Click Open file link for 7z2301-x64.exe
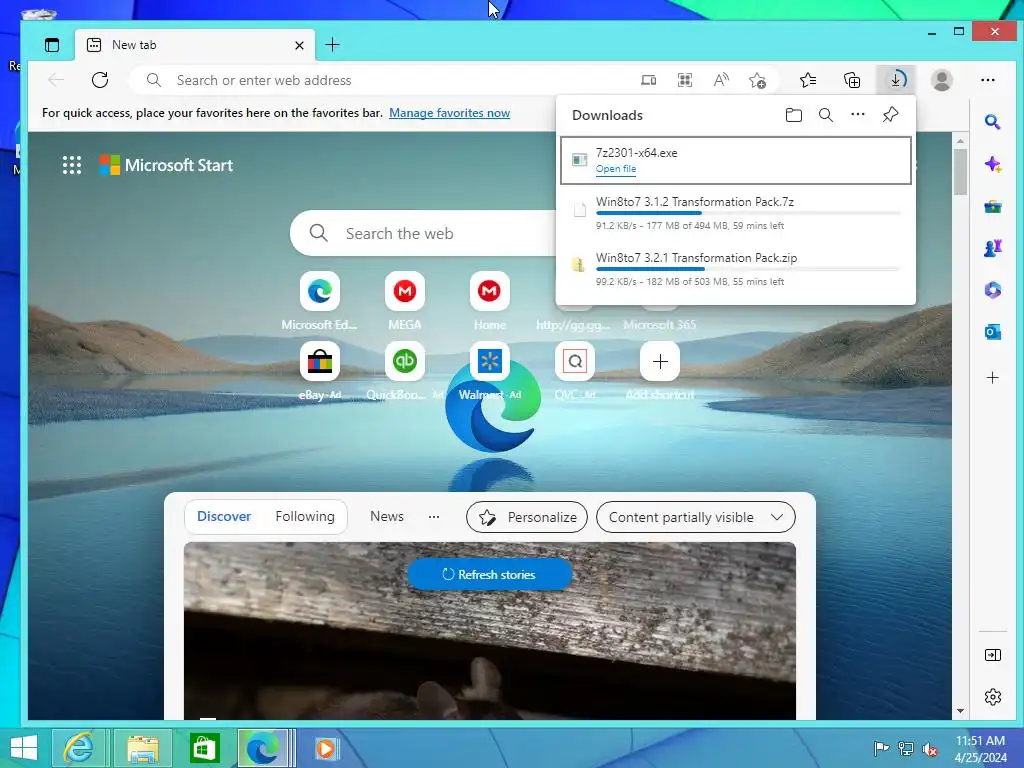 coord(616,168)
